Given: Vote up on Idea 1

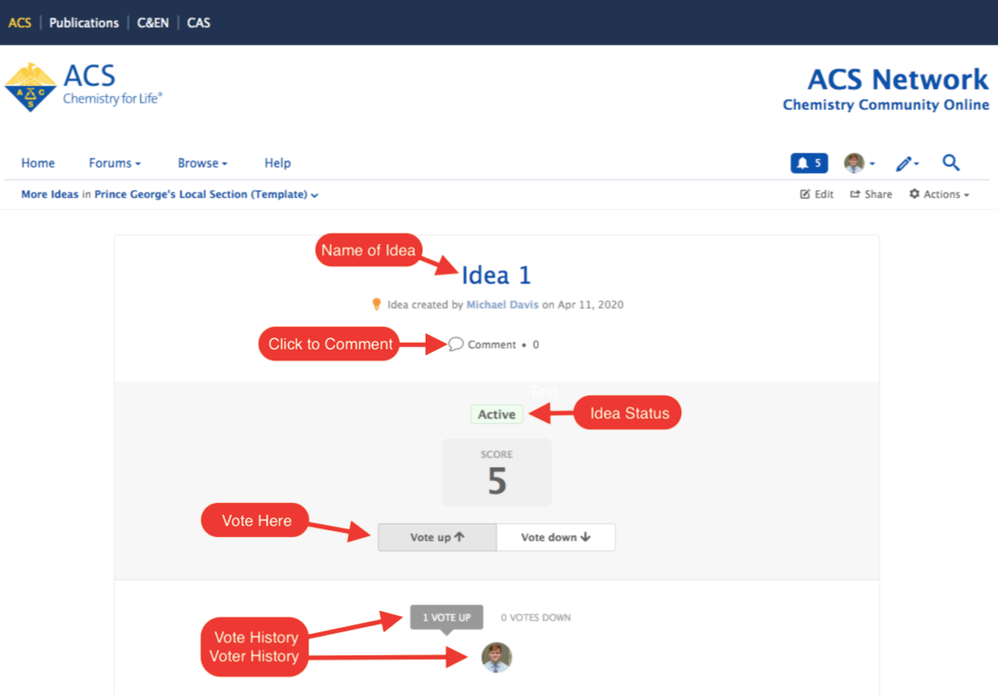Looking at the screenshot, I should [x=437, y=537].
